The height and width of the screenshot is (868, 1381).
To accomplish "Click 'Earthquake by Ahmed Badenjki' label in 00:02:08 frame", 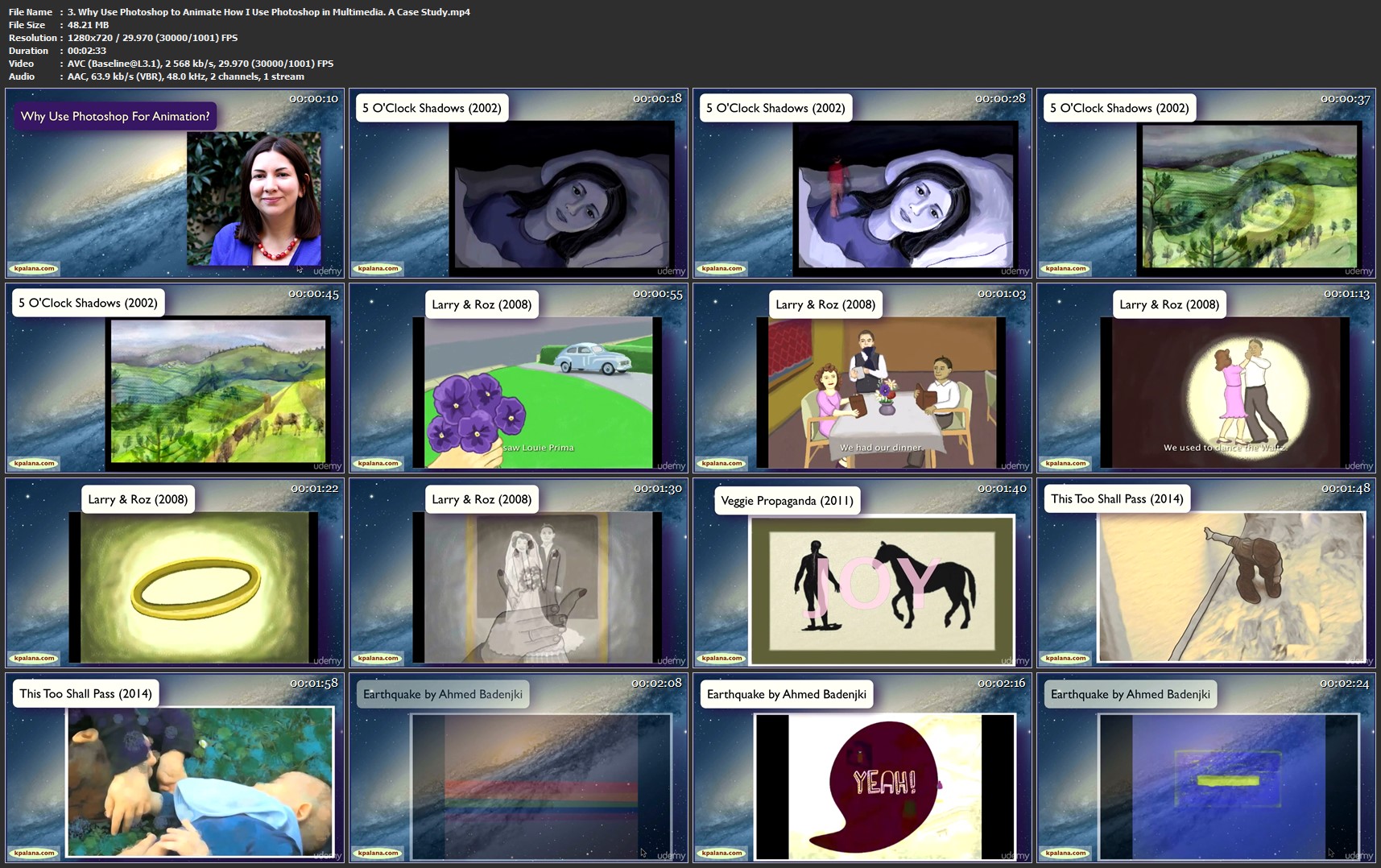I will click(x=443, y=694).
